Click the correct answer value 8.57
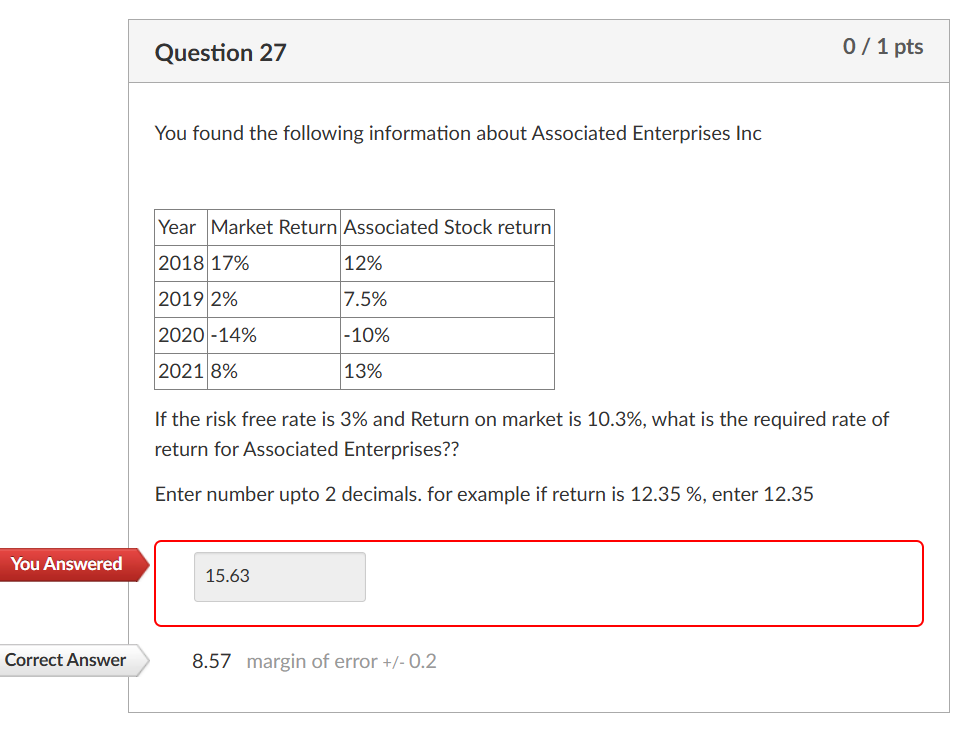The width and height of the screenshot is (971, 736). tap(209, 661)
